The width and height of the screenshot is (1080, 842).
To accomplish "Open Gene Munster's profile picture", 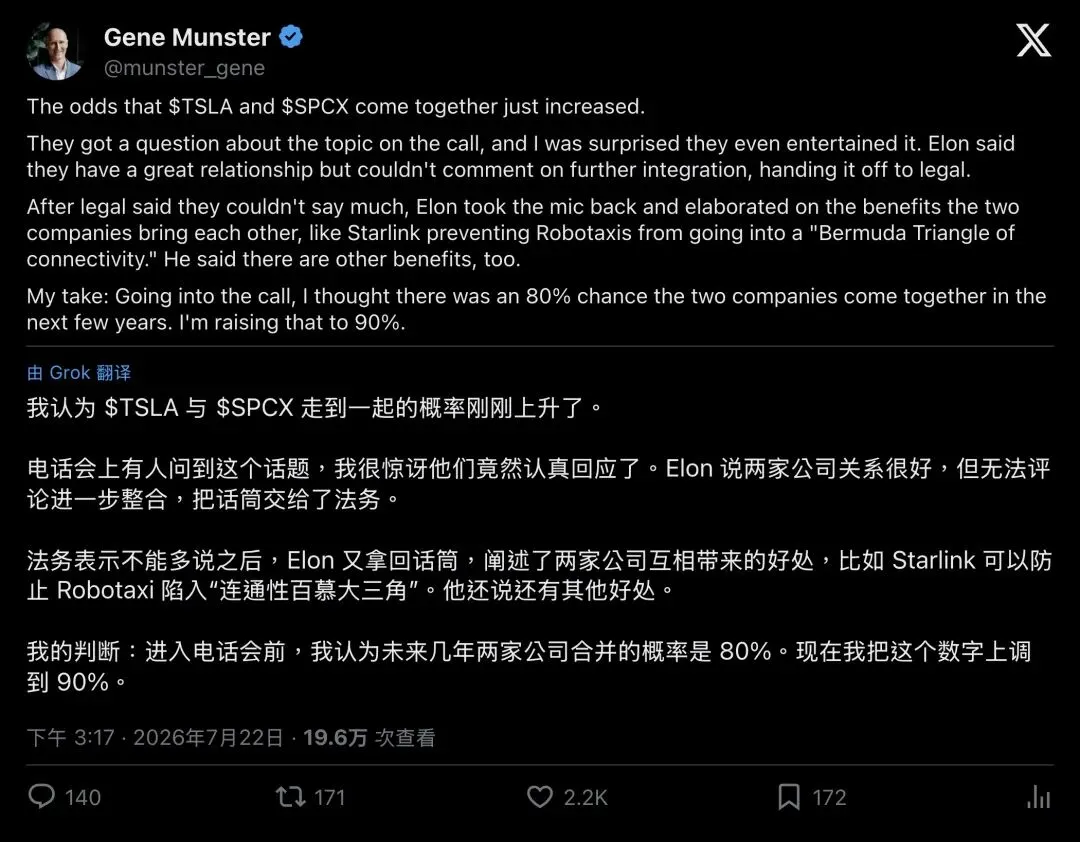I will coord(54,52).
